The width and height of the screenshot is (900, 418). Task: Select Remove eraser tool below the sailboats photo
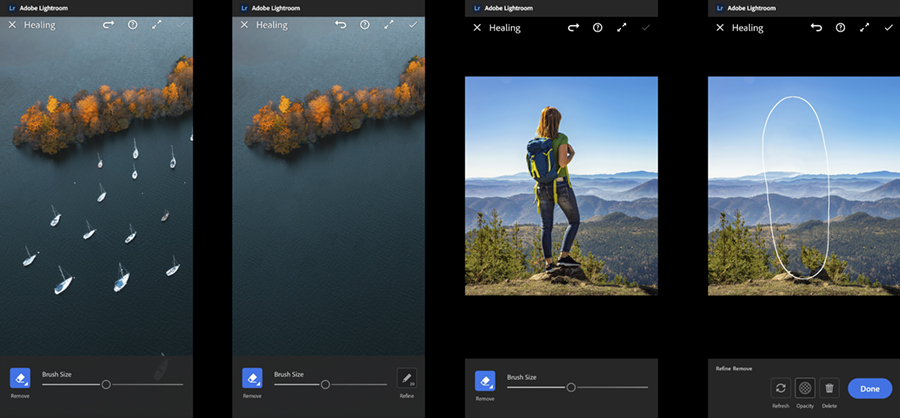click(x=20, y=379)
